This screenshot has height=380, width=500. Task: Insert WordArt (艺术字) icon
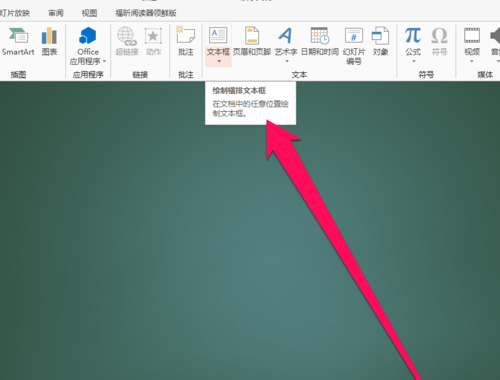pyautogui.click(x=286, y=35)
